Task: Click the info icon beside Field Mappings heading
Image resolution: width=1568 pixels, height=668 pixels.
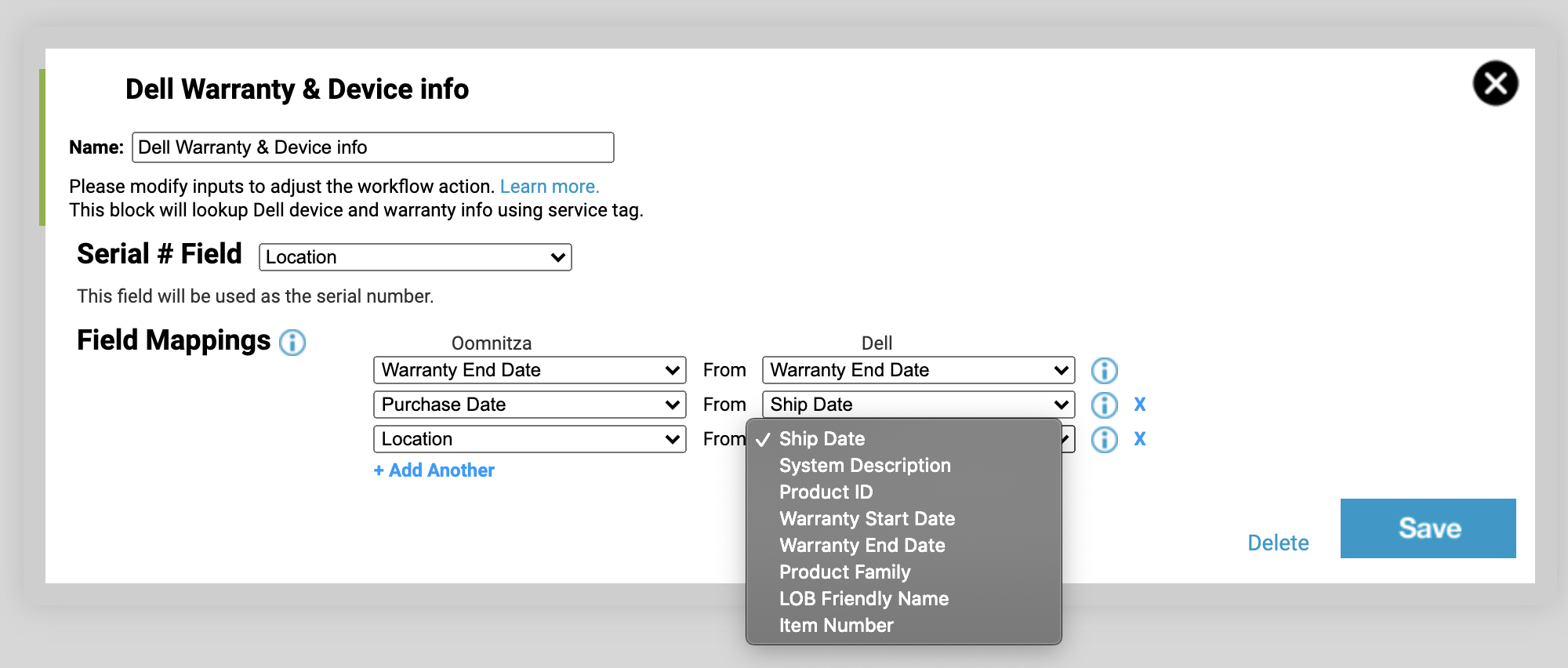Action: pos(292,343)
